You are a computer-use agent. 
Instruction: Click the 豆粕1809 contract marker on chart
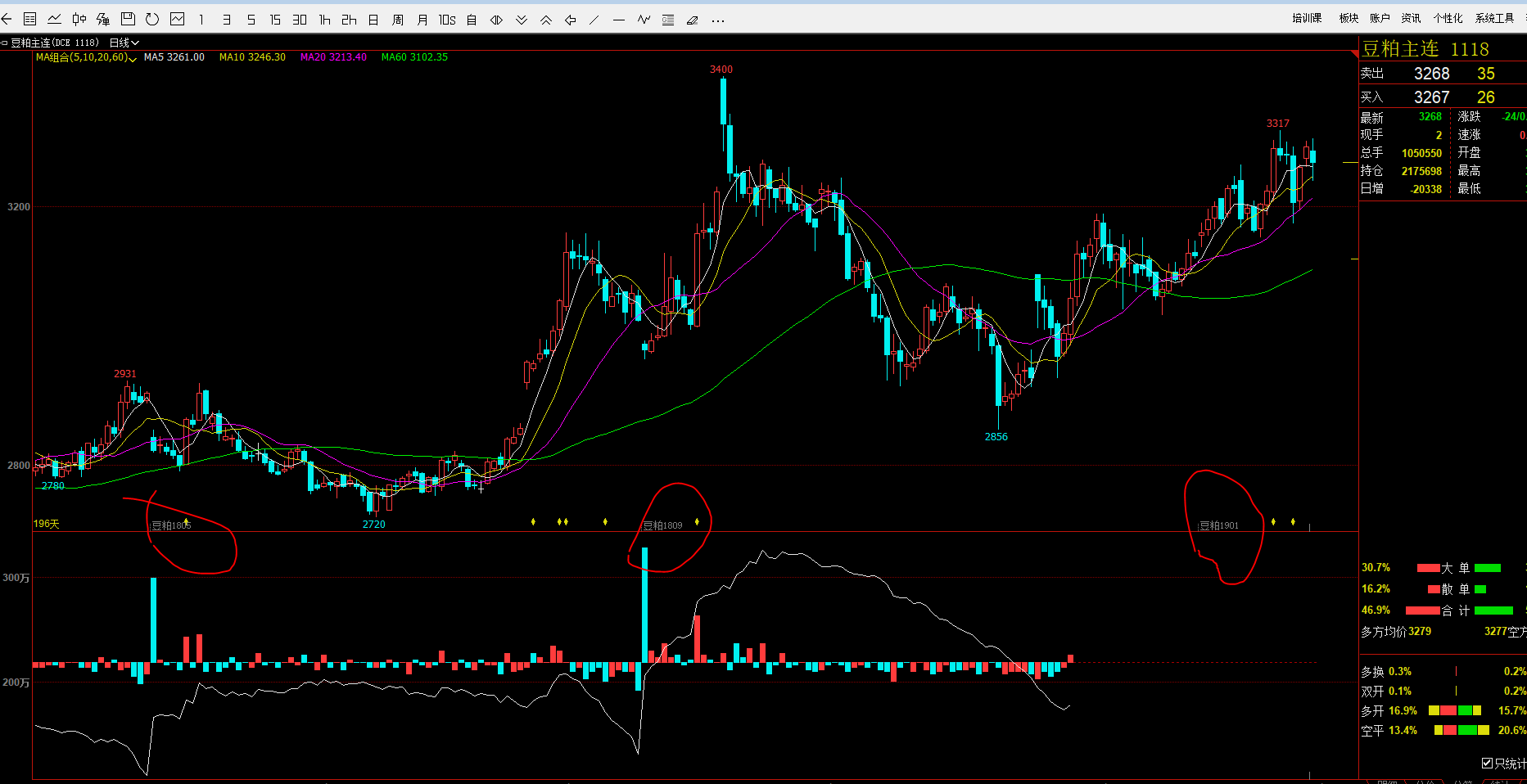(662, 525)
